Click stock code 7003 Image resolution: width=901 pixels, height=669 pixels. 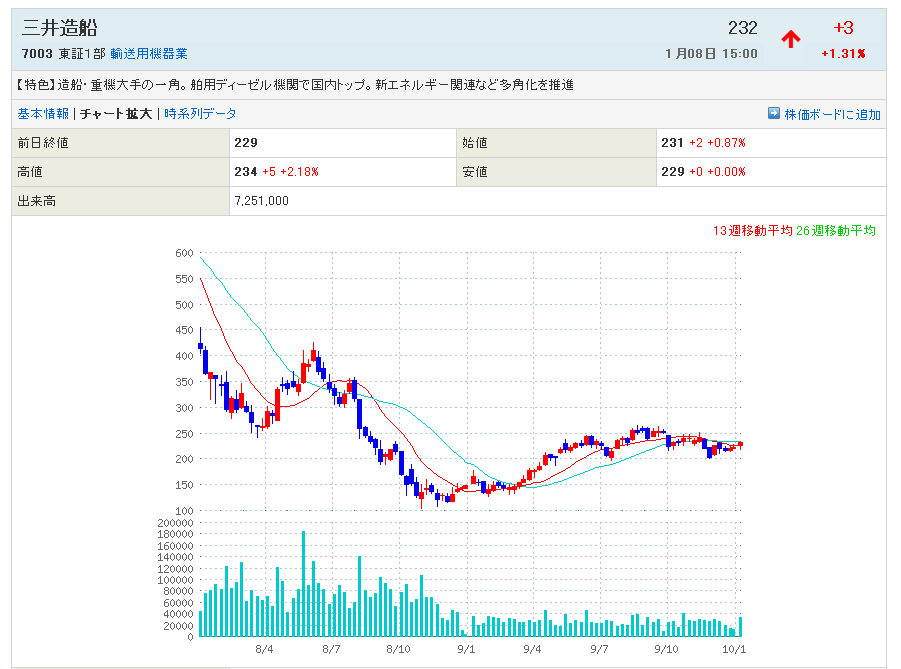[x=37, y=53]
